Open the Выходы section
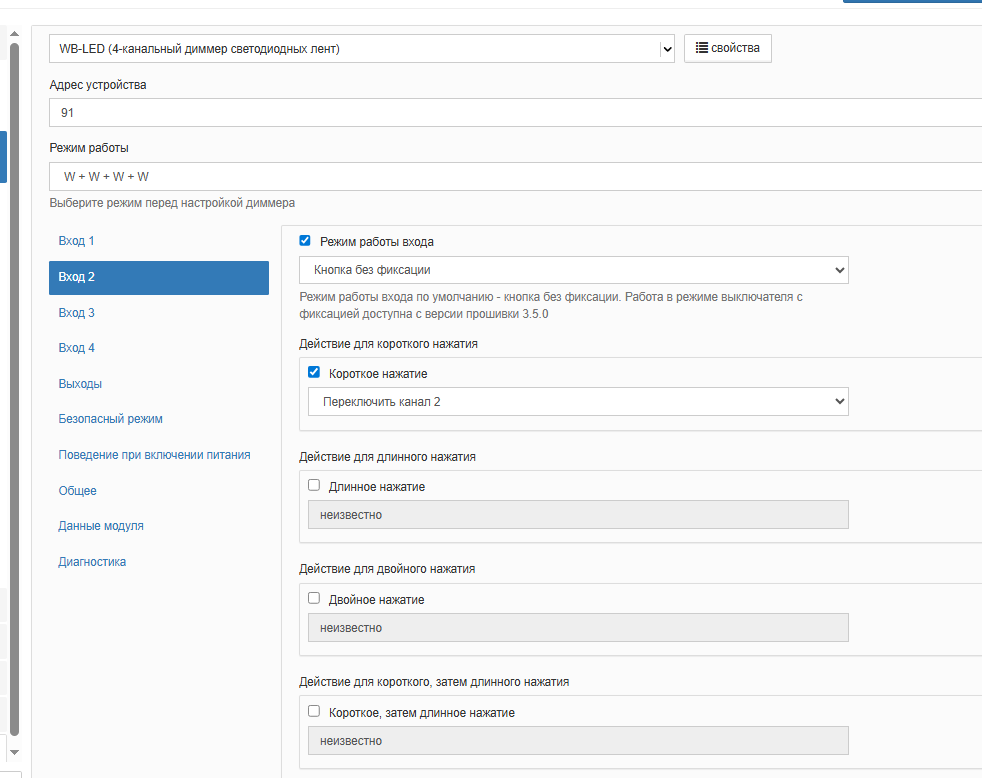982x778 pixels. point(80,384)
